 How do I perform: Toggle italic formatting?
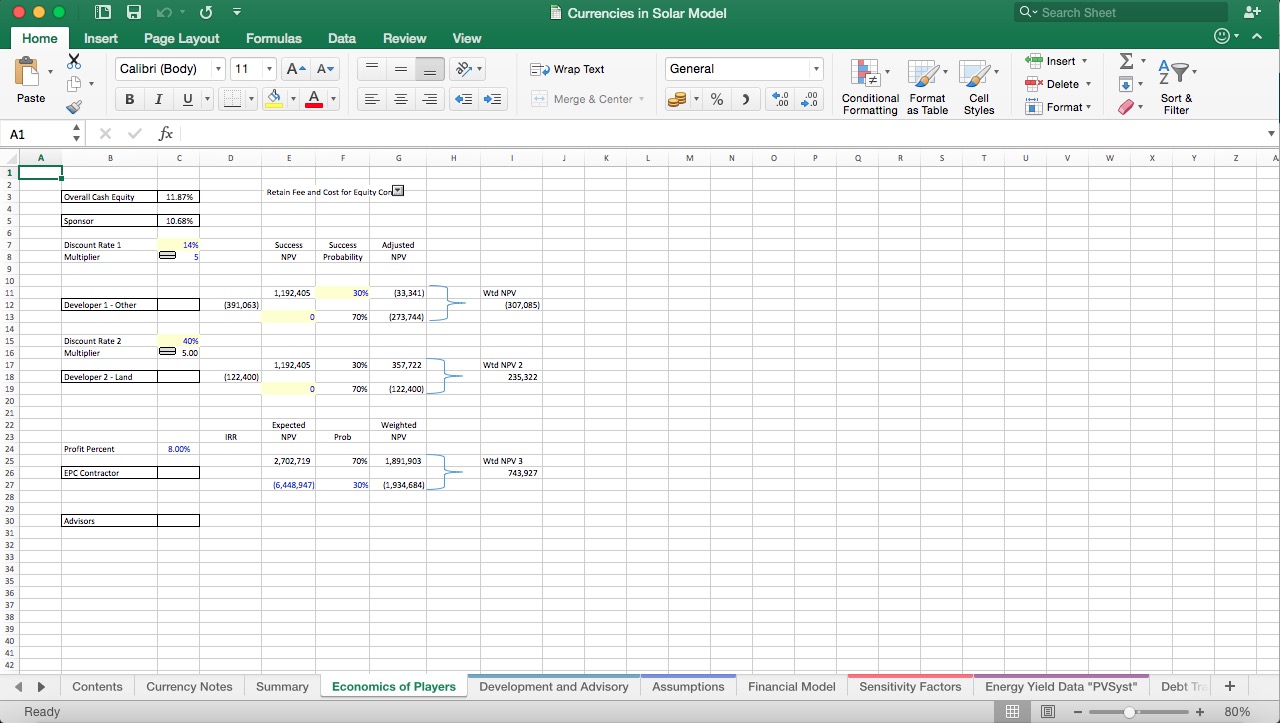pyautogui.click(x=158, y=99)
